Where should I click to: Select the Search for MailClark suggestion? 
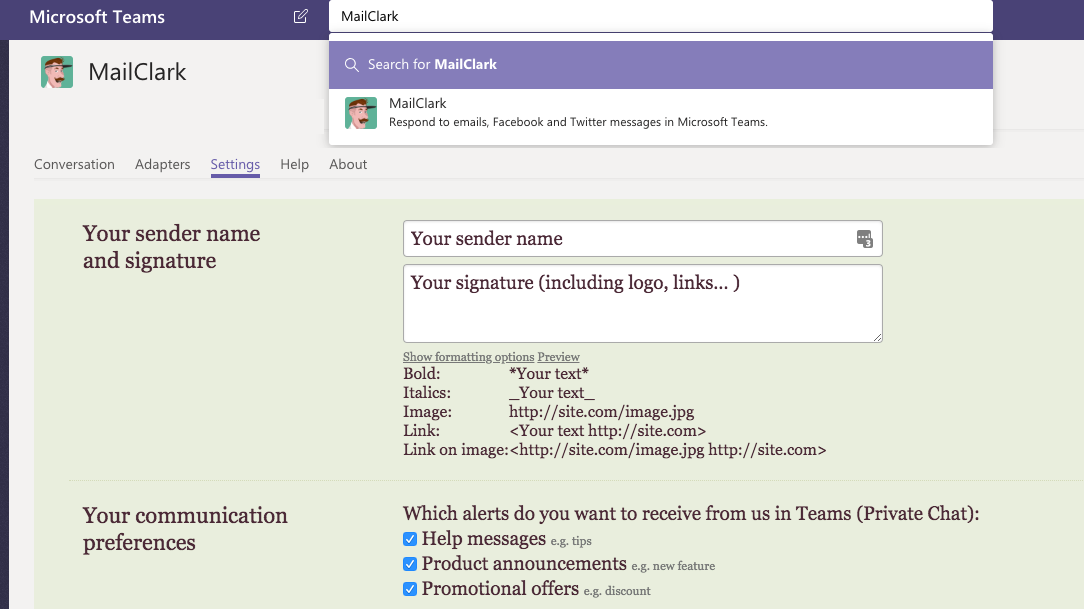click(x=661, y=65)
